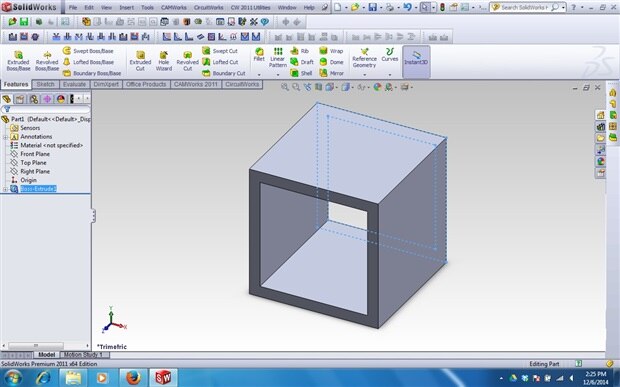The image size is (620, 387).
Task: Open the Curves tool
Action: pyautogui.click(x=389, y=55)
